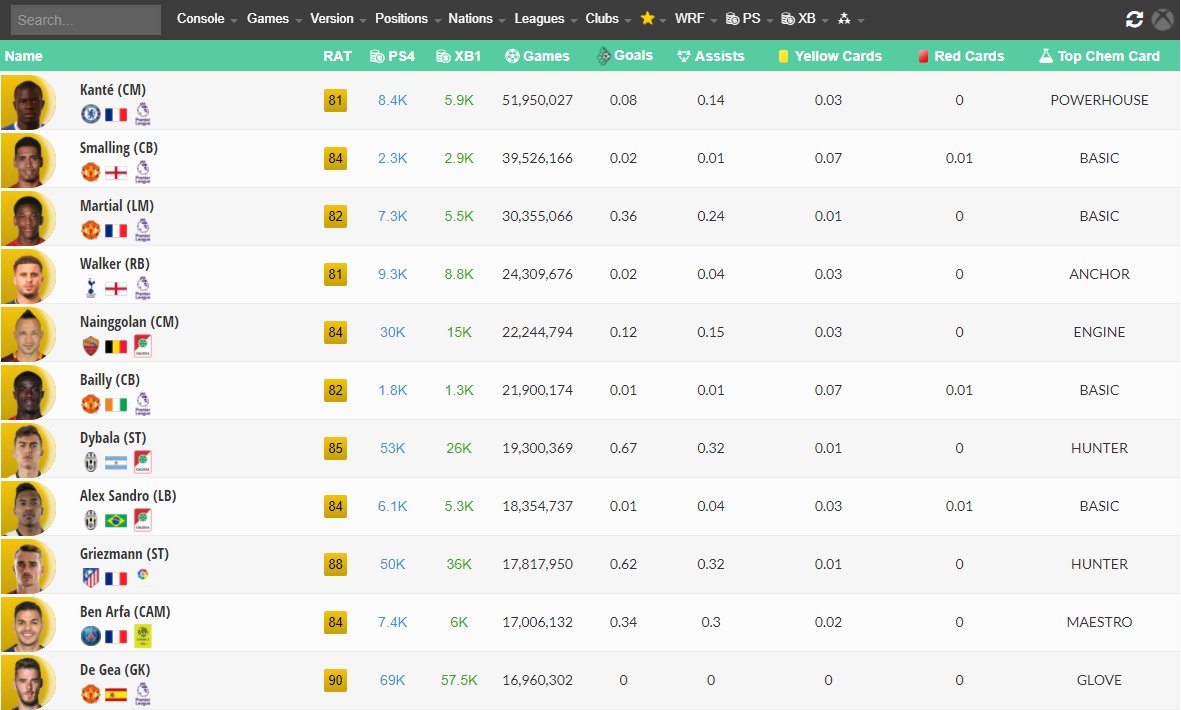Open De Gea (GK) player link
The image size is (1181, 710).
[115, 669]
